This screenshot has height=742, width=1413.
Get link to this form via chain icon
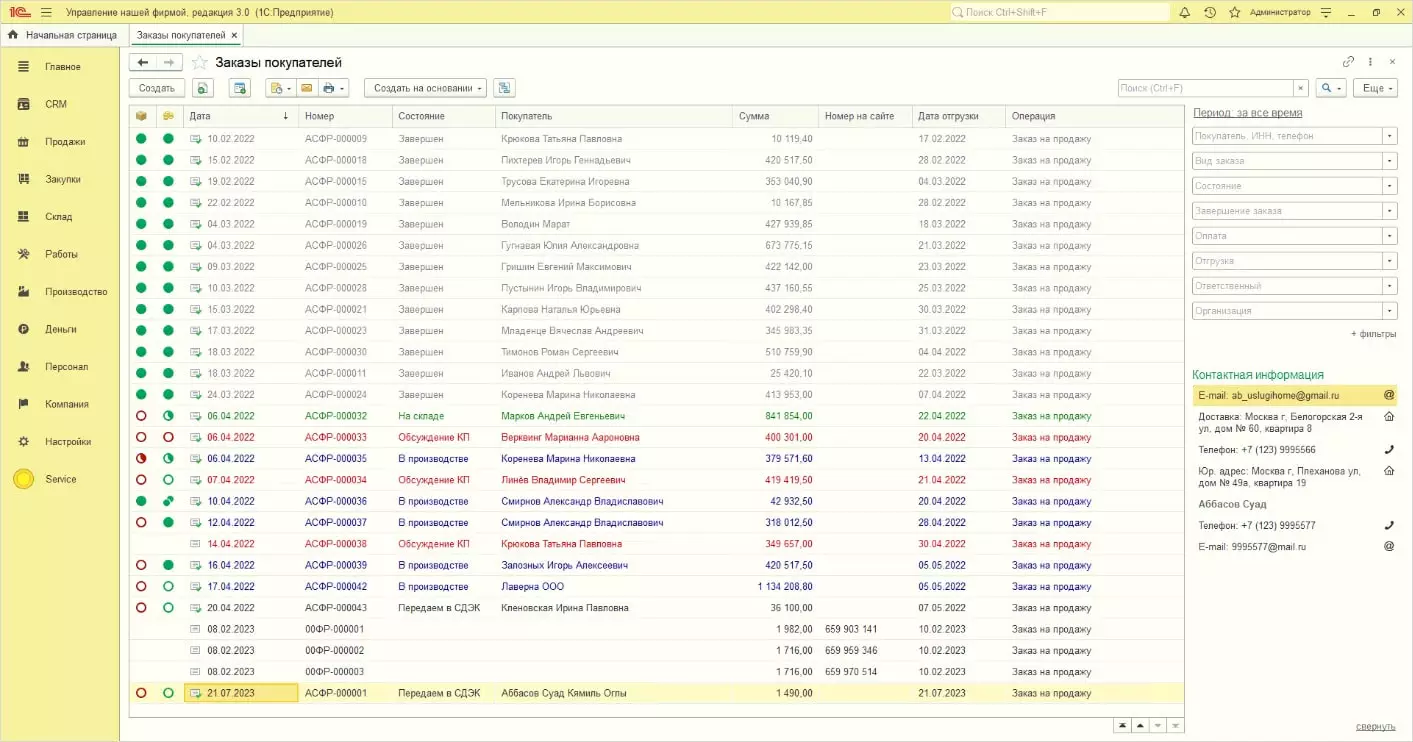pyautogui.click(x=1348, y=62)
